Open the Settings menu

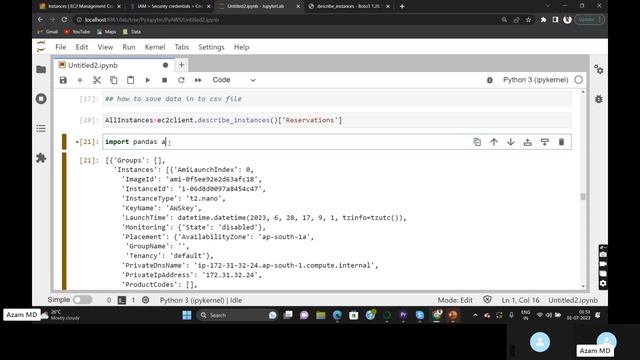211,47
